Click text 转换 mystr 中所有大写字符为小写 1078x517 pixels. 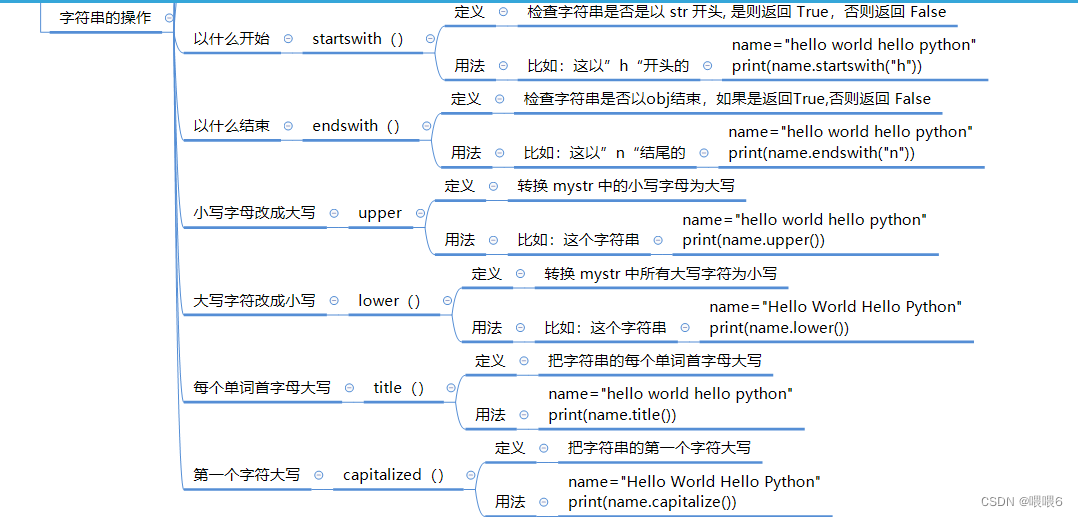coord(661,274)
